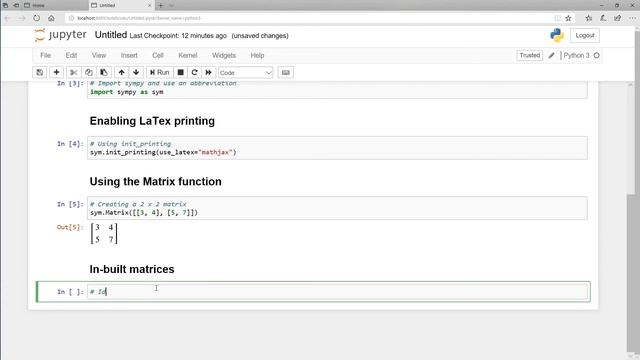Insert cell below with plus icon
The height and width of the screenshot is (360, 640).
pyautogui.click(x=56, y=72)
